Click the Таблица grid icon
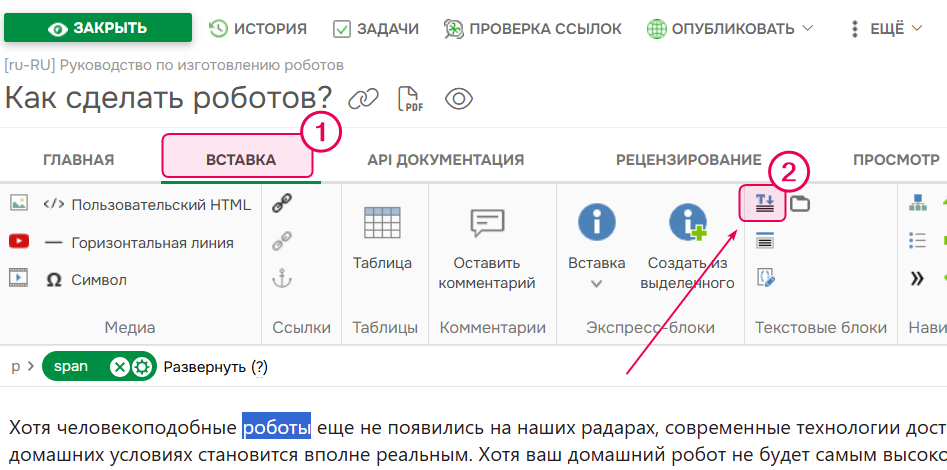The image size is (947, 470). pyautogui.click(x=382, y=223)
